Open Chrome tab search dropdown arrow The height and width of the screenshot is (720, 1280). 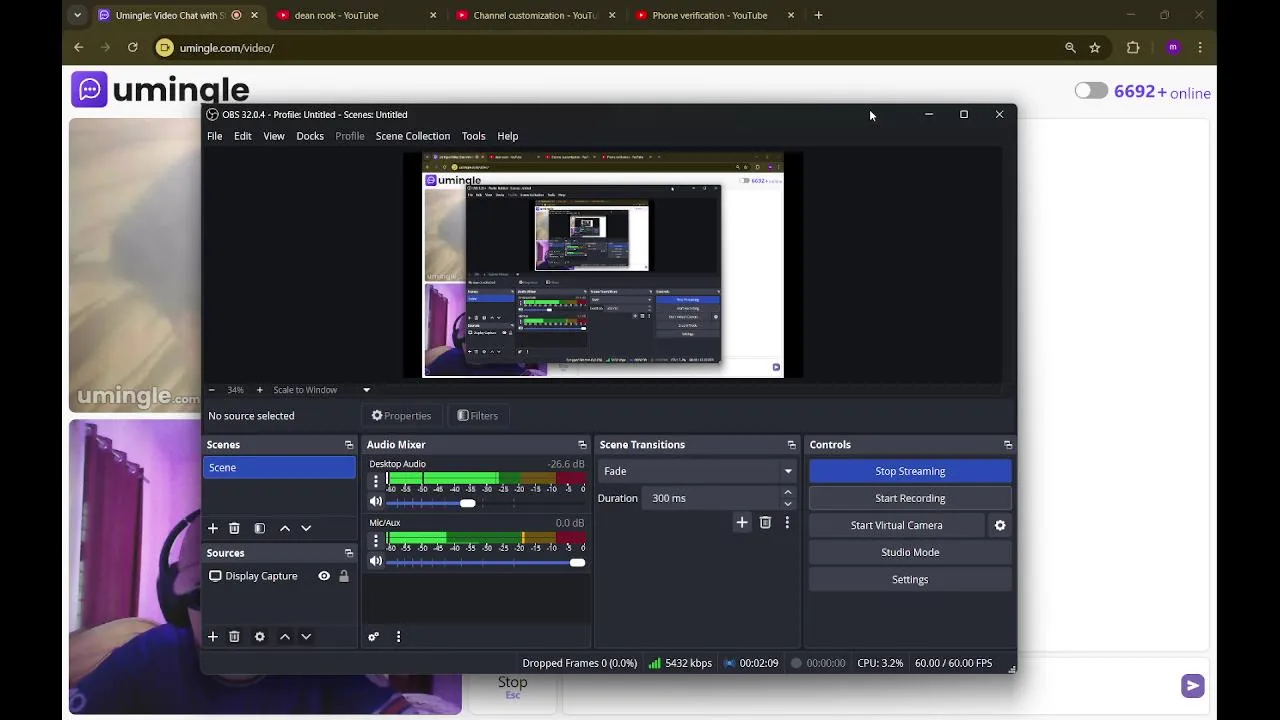[x=77, y=15]
